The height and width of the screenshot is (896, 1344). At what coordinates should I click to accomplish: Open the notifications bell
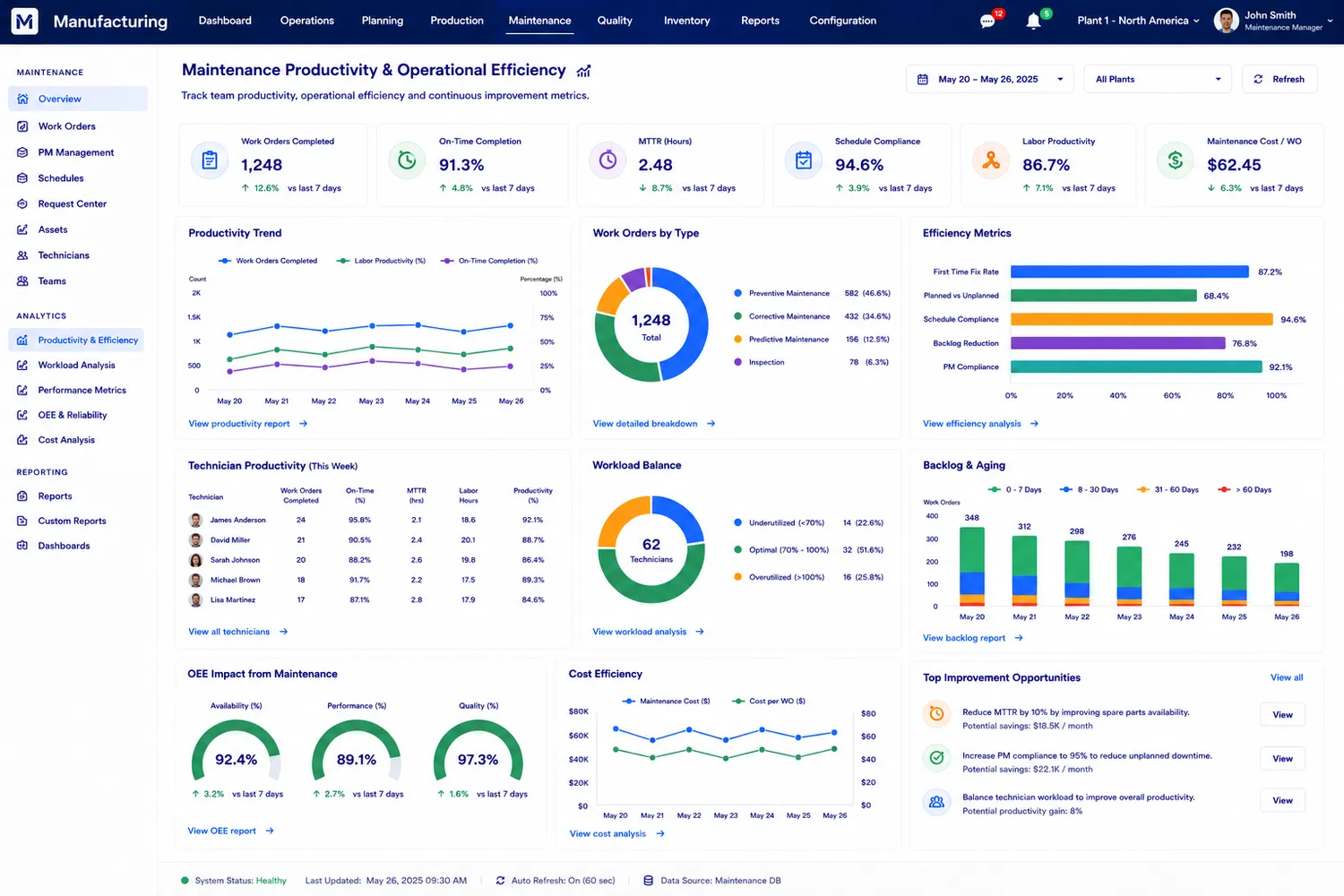[1033, 22]
